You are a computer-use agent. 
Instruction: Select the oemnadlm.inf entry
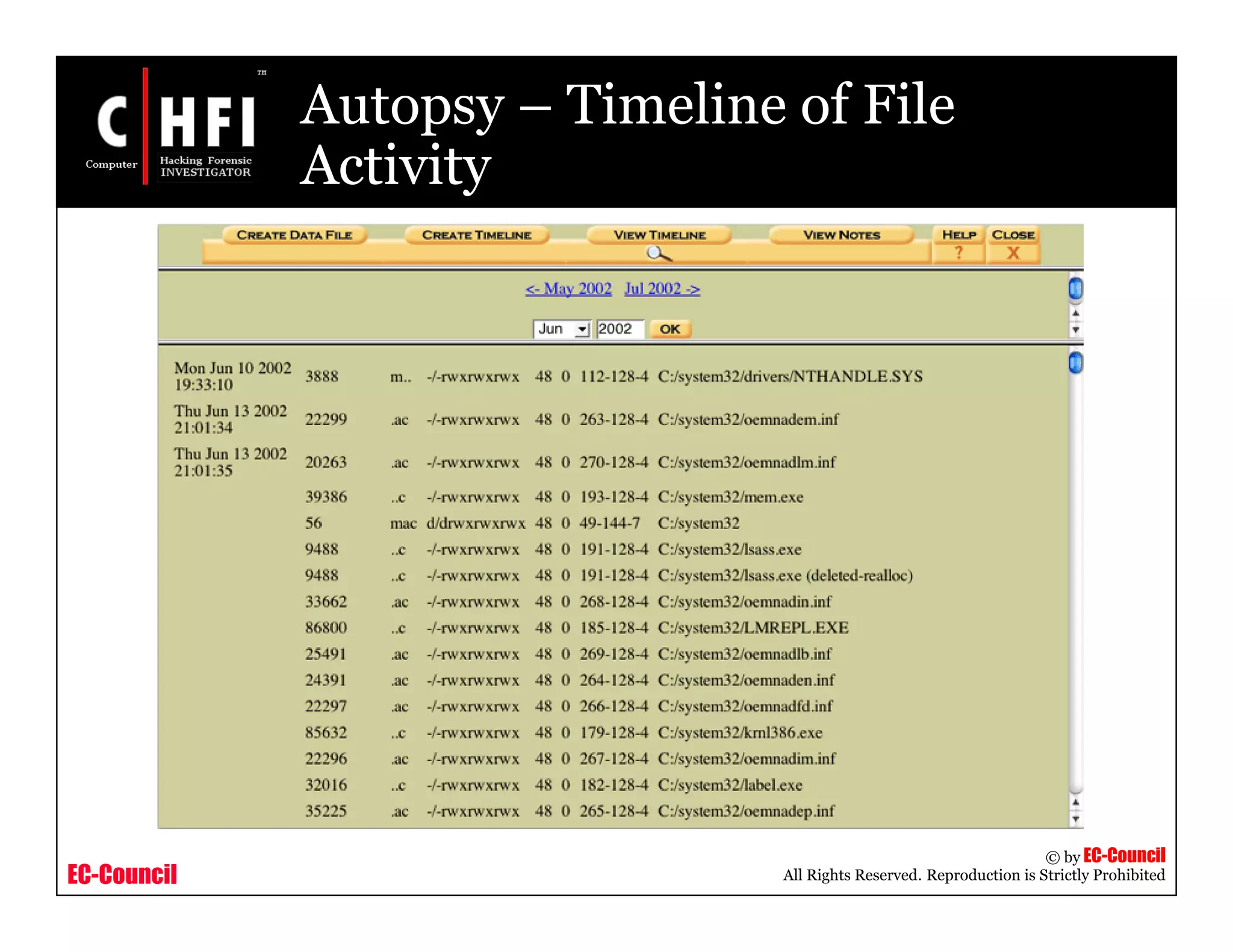click(747, 462)
